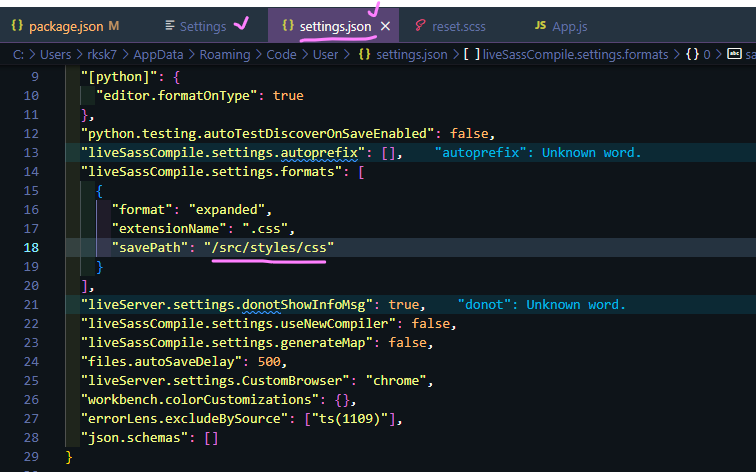The image size is (756, 472).
Task: Click "liveSassCompile.settings.generateMap" key
Action: click(227, 343)
